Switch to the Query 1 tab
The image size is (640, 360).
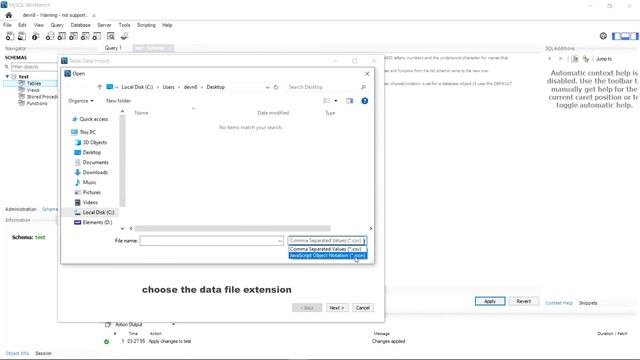[113, 48]
